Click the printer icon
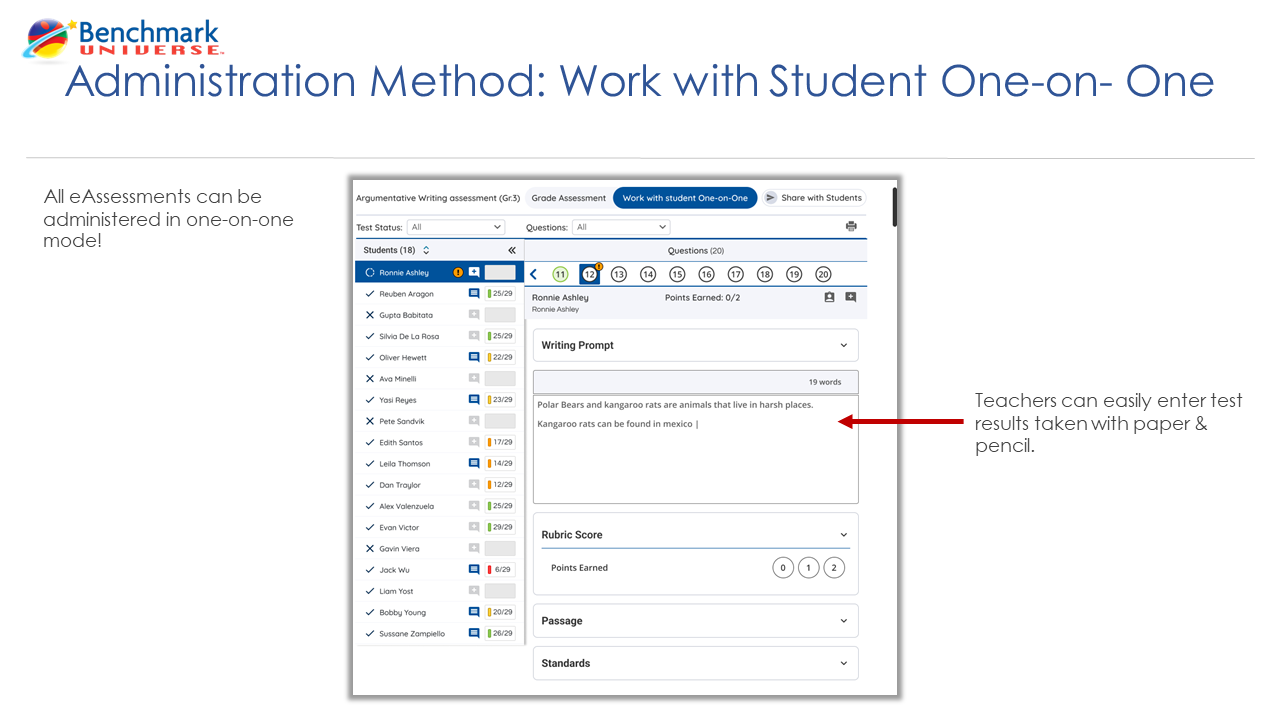Viewport: 1280px width, 720px height. (851, 227)
